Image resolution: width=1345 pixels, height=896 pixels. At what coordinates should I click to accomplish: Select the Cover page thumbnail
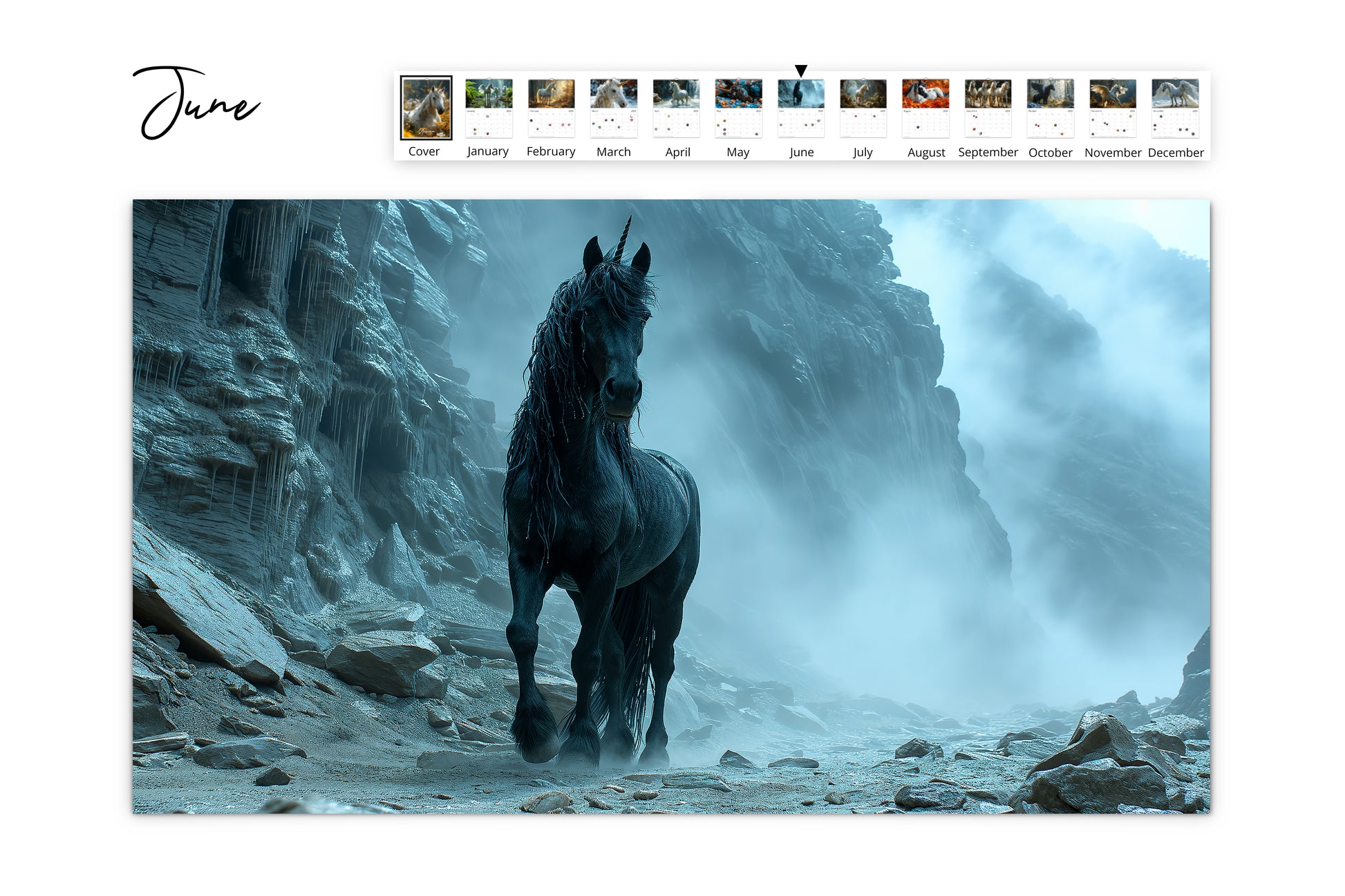[426, 108]
